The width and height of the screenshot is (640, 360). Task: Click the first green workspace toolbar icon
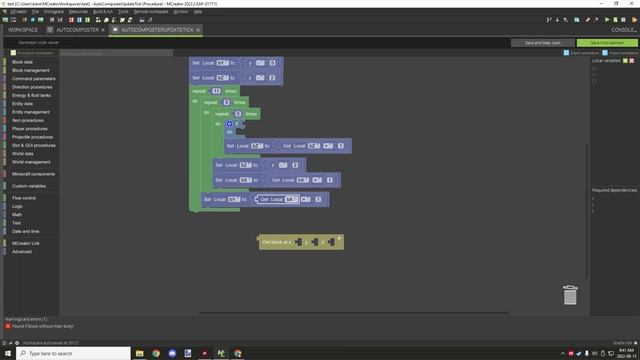pos(5,20)
